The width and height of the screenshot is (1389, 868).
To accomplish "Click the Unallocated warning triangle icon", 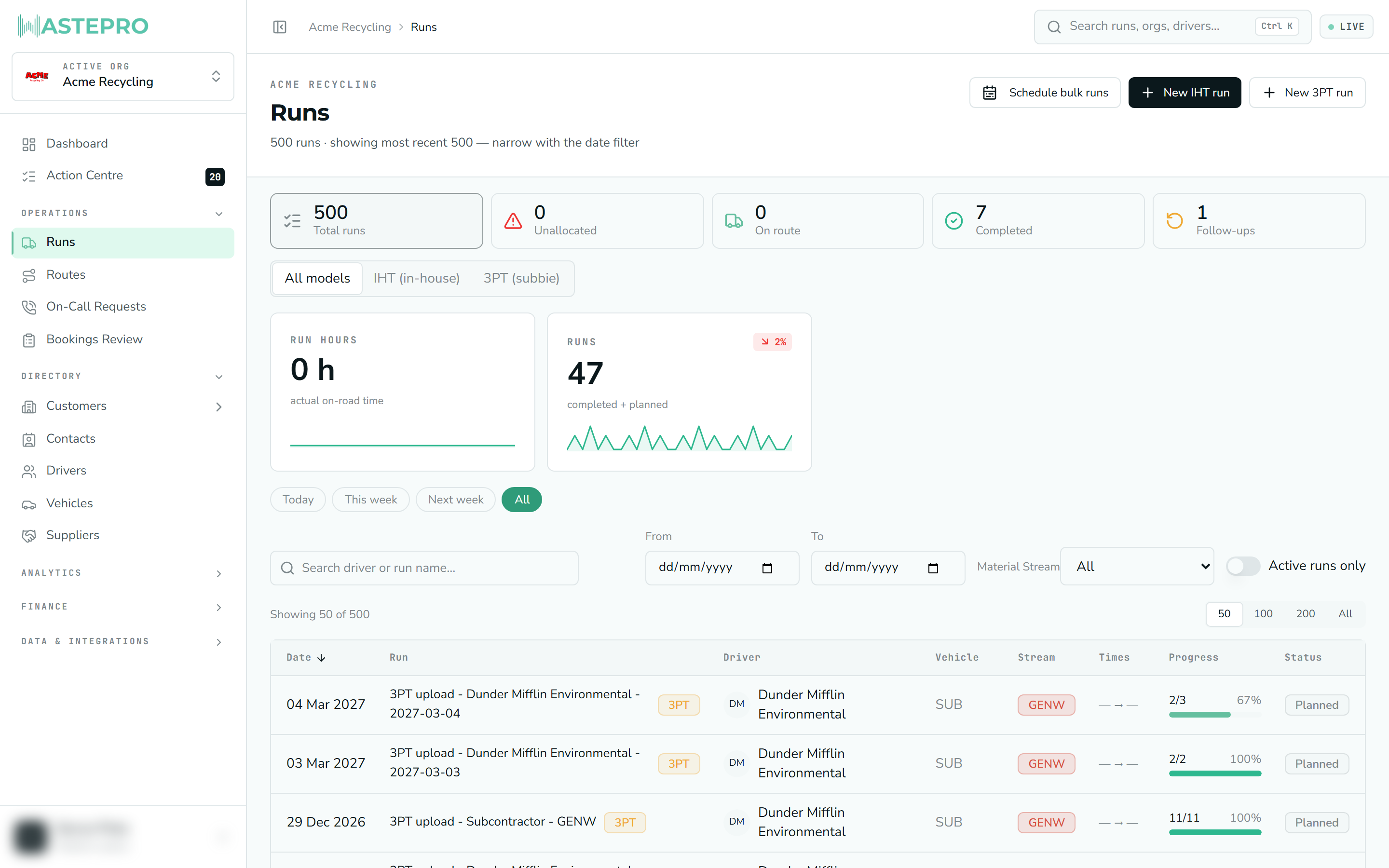I will click(513, 221).
